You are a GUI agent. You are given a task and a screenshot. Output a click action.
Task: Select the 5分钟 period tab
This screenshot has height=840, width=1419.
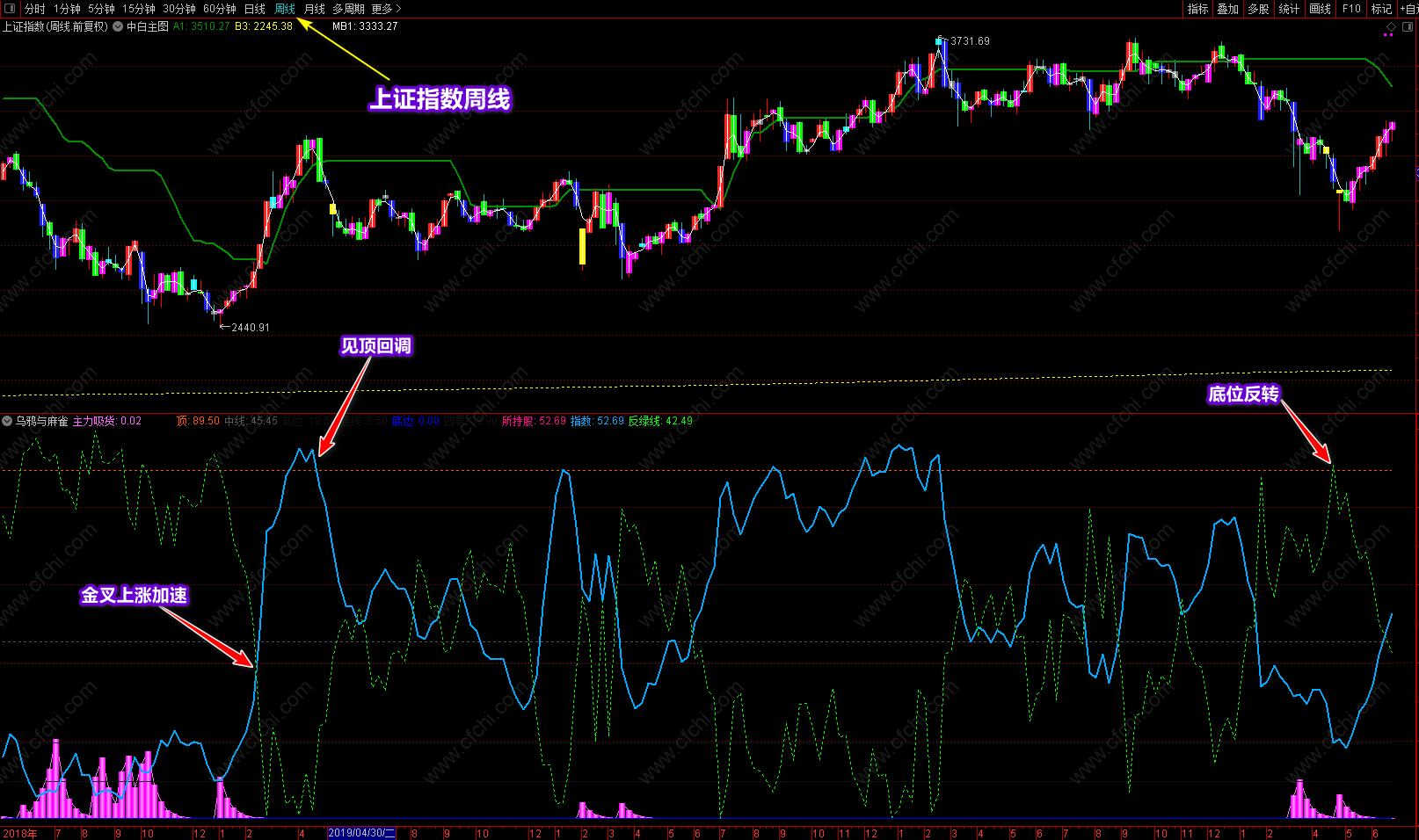pyautogui.click(x=101, y=9)
